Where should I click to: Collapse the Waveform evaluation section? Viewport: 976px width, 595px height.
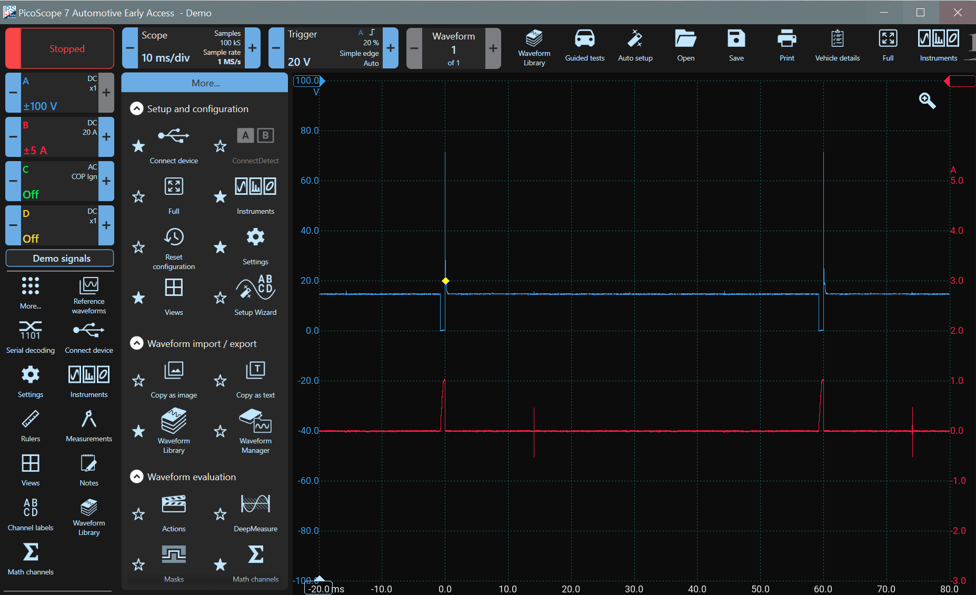pos(137,477)
